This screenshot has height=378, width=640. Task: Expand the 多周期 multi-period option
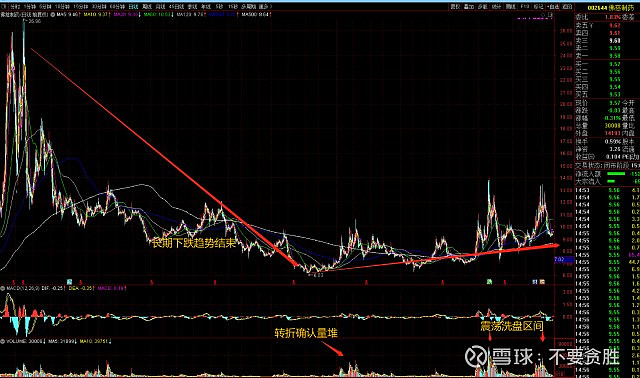(x=248, y=7)
